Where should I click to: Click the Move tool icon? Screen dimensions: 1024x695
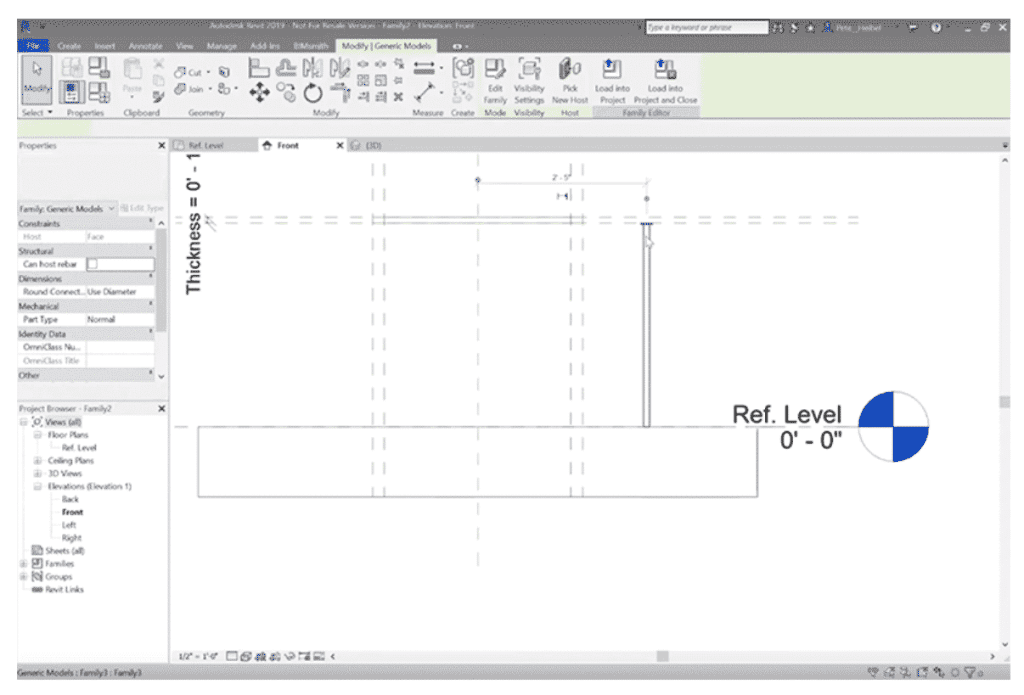tap(259, 93)
